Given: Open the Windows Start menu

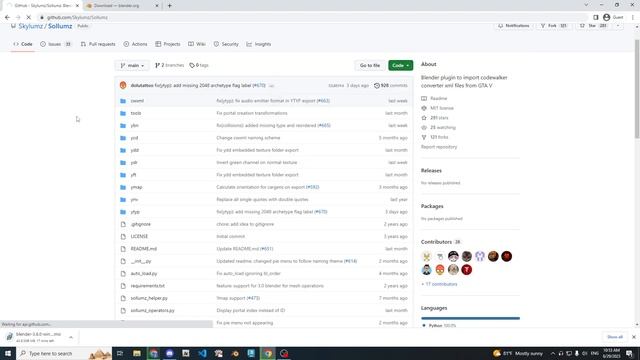Looking at the screenshot, I should 8,353.
